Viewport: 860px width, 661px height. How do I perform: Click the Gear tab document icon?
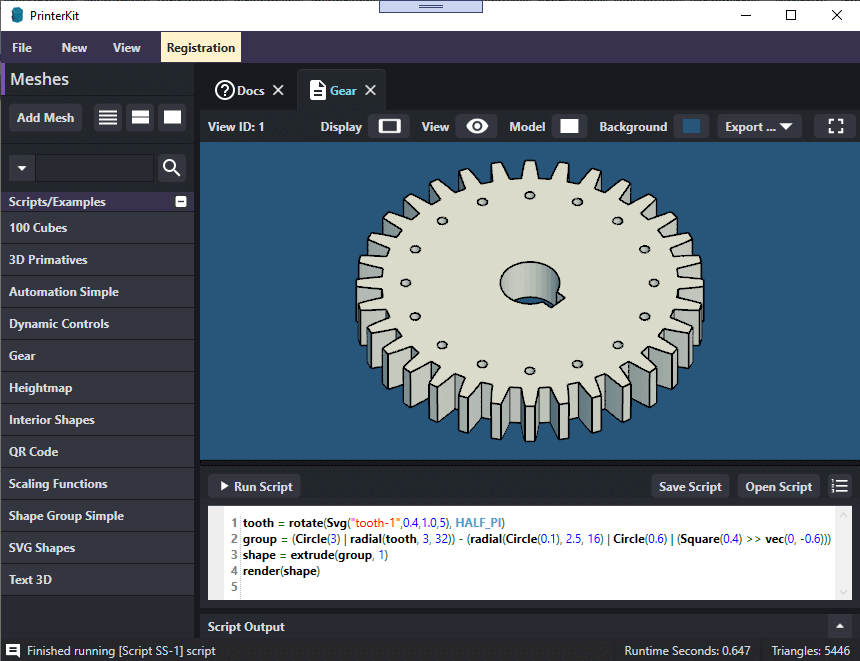(x=318, y=91)
